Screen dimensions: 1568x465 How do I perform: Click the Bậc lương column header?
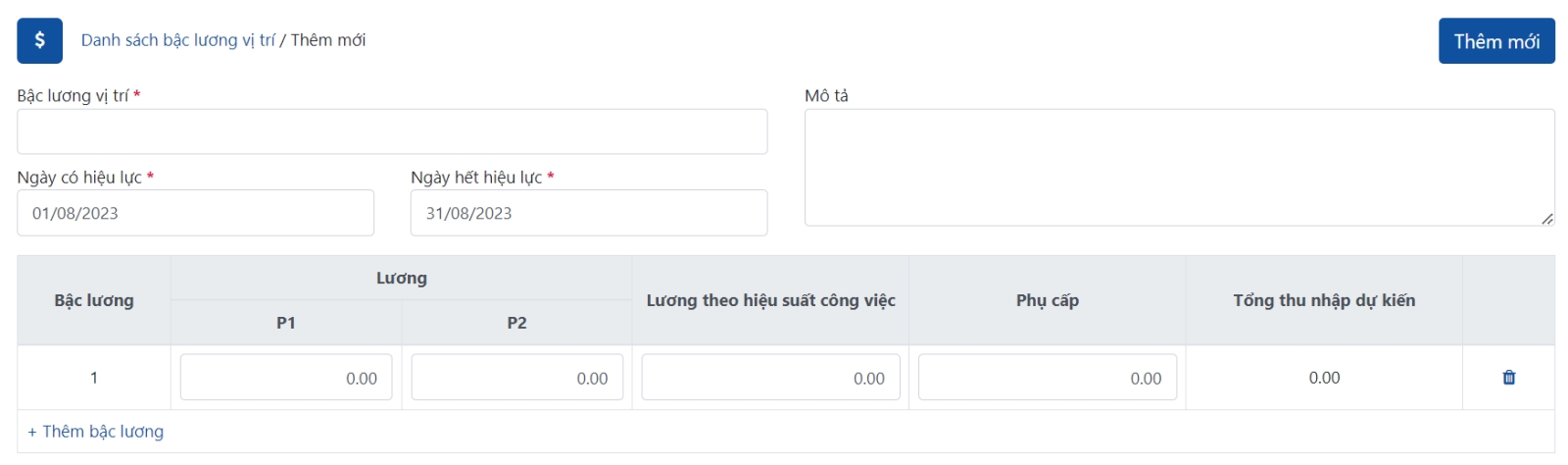94,300
